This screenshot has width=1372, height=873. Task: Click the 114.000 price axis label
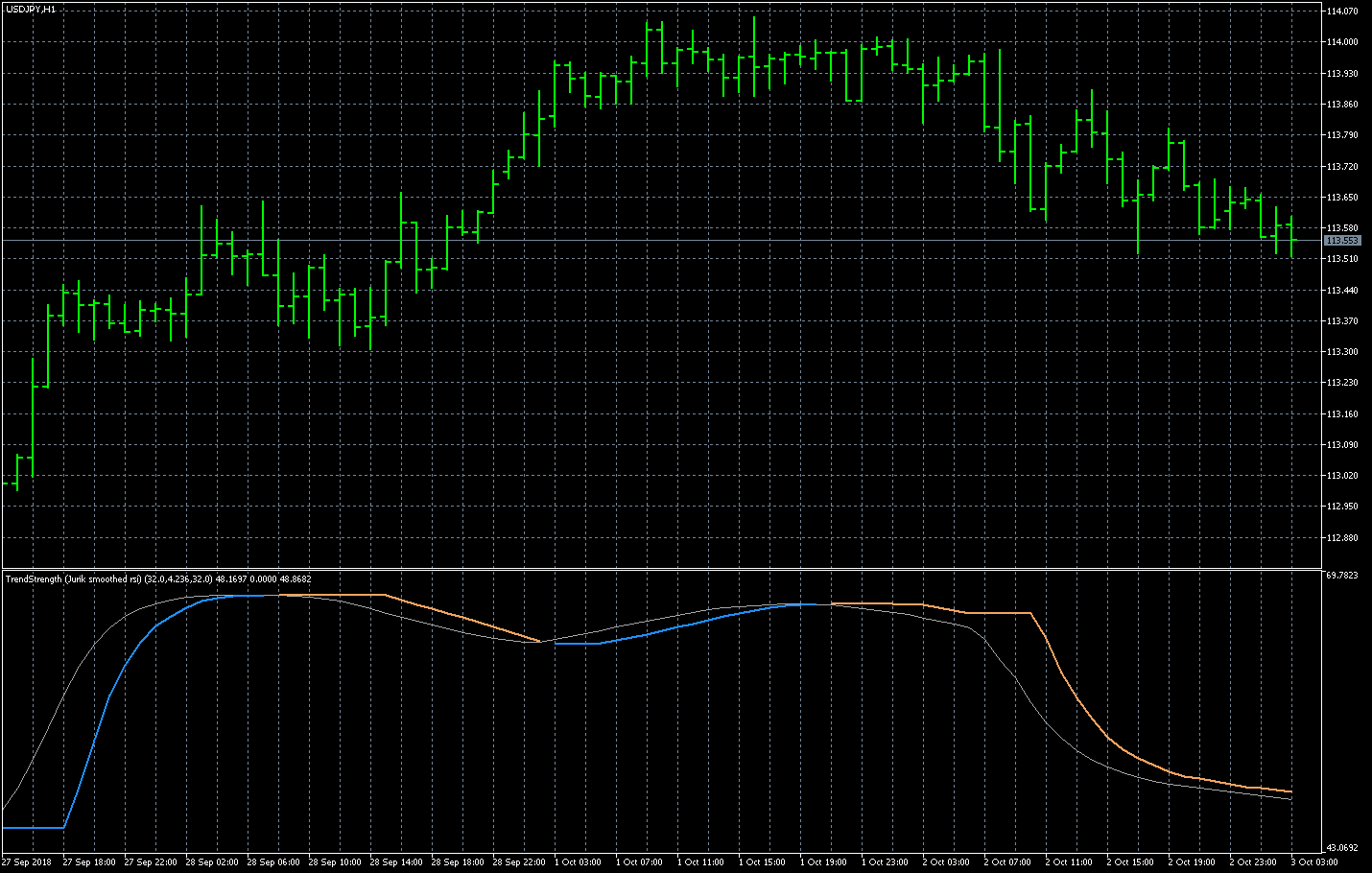[1341, 42]
